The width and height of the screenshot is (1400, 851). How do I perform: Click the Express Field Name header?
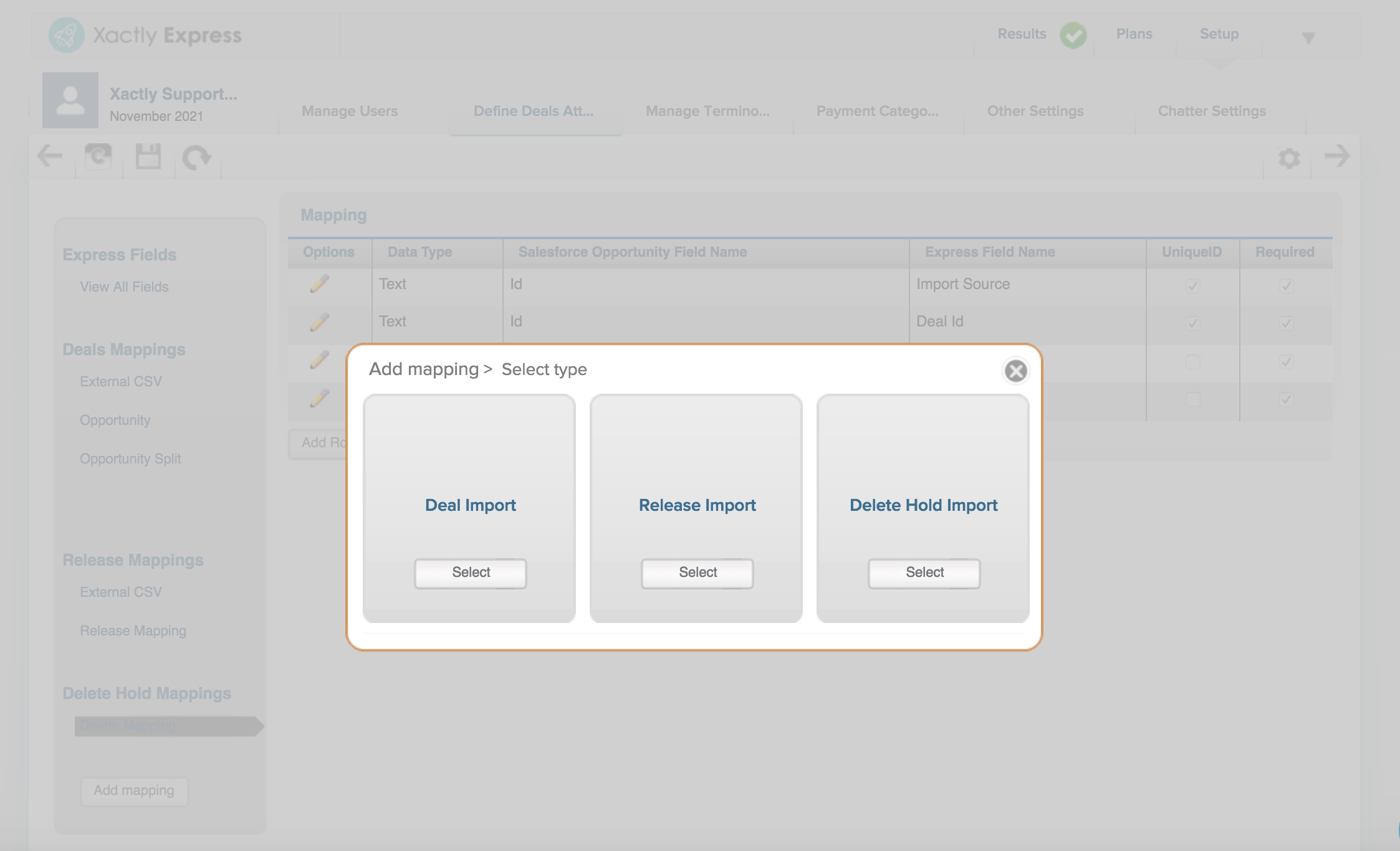click(990, 252)
